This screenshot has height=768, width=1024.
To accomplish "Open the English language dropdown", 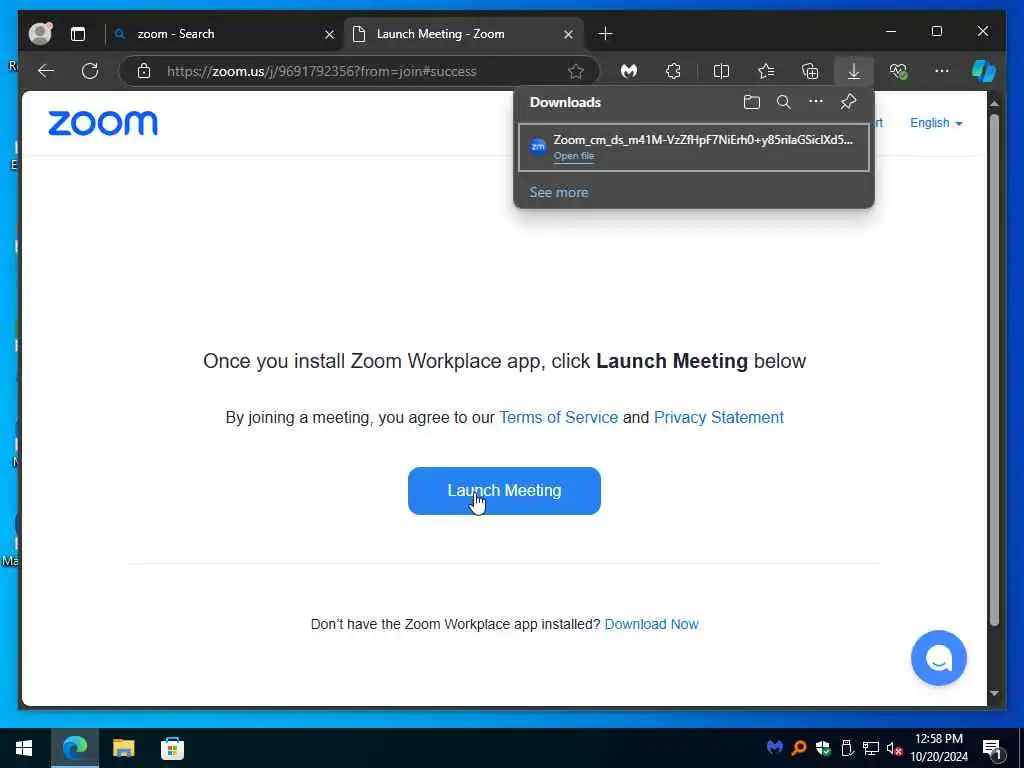I will point(936,123).
